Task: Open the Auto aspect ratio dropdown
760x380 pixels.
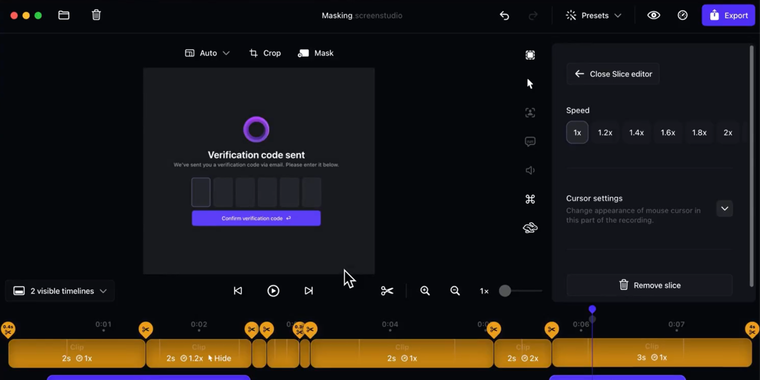Action: click(x=207, y=53)
